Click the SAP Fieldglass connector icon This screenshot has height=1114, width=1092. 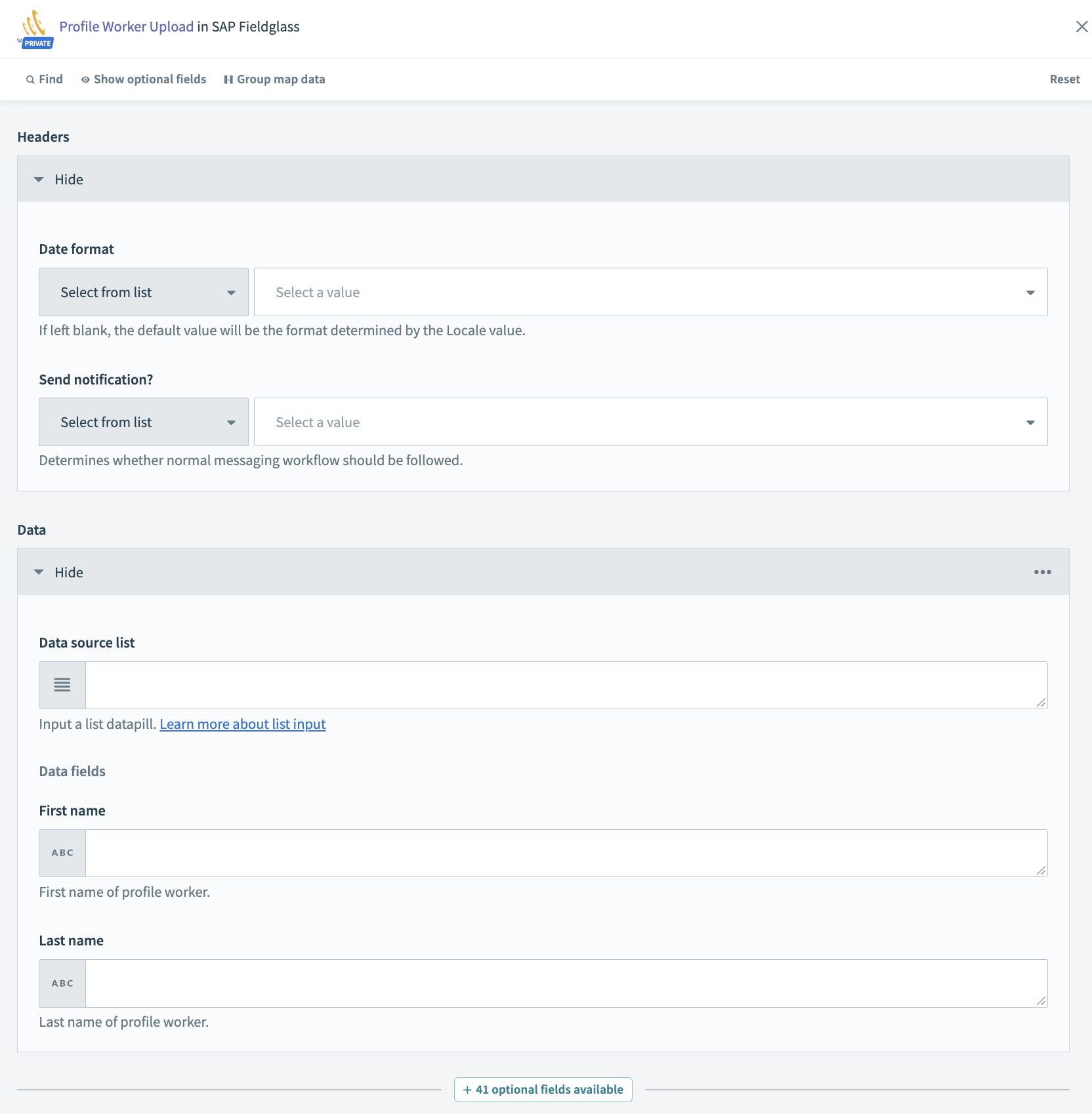click(x=33, y=25)
